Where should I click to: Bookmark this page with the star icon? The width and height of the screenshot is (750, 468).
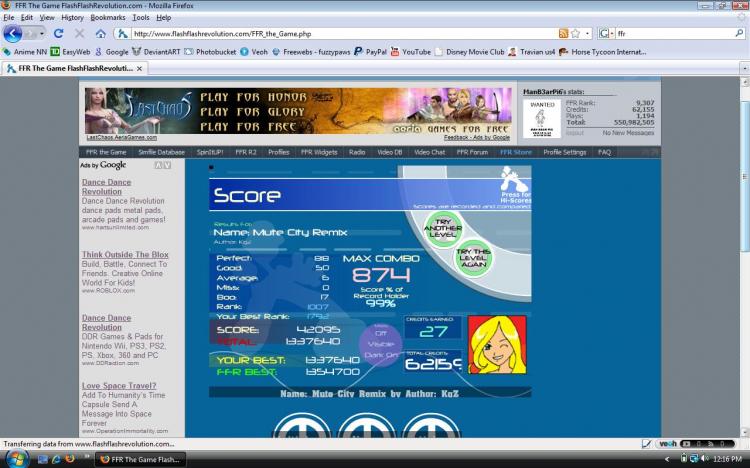[x=576, y=33]
